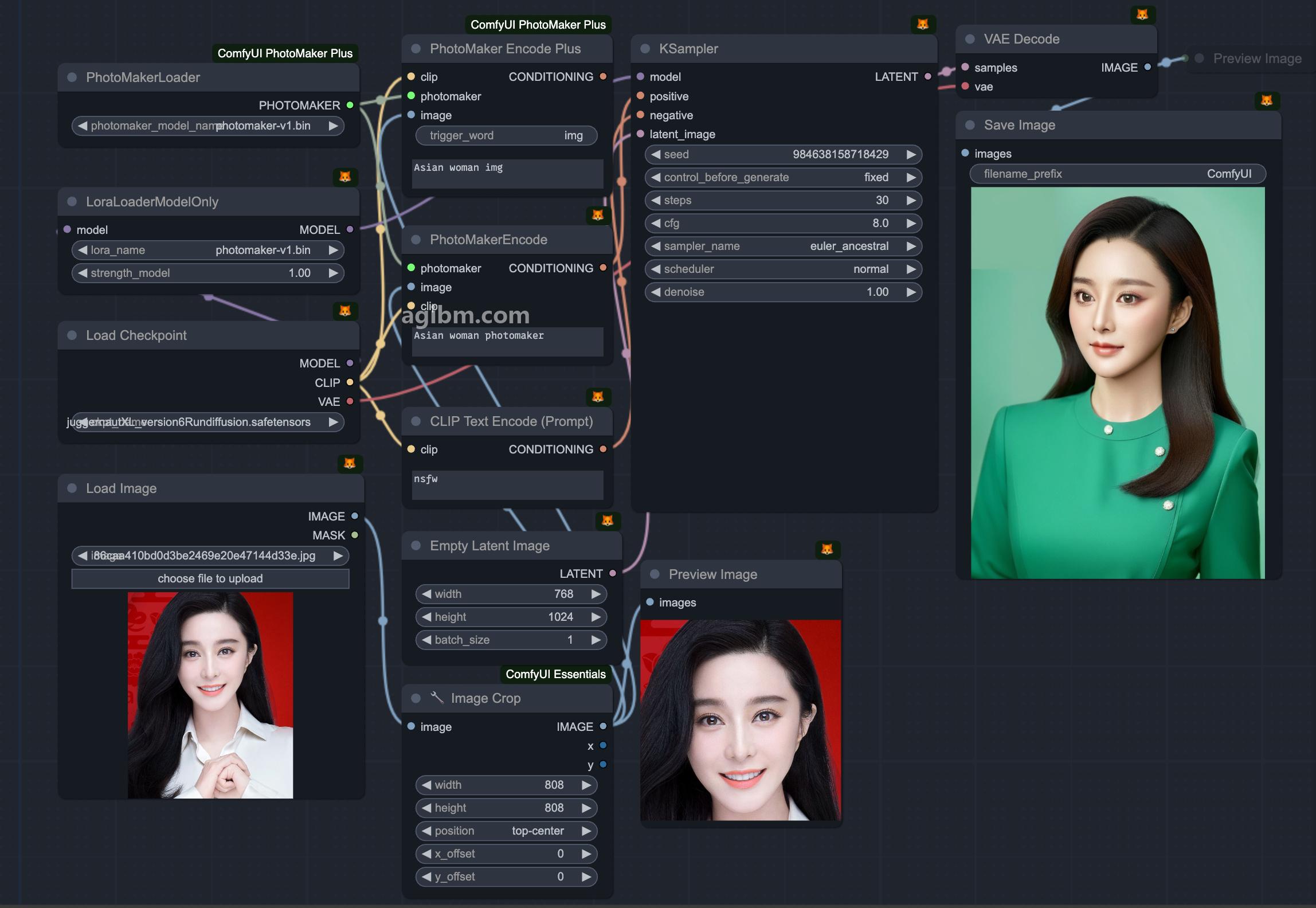The height and width of the screenshot is (908, 1316).
Task: Open lora_name photomaker-v1.bin dropdown
Action: coord(207,250)
